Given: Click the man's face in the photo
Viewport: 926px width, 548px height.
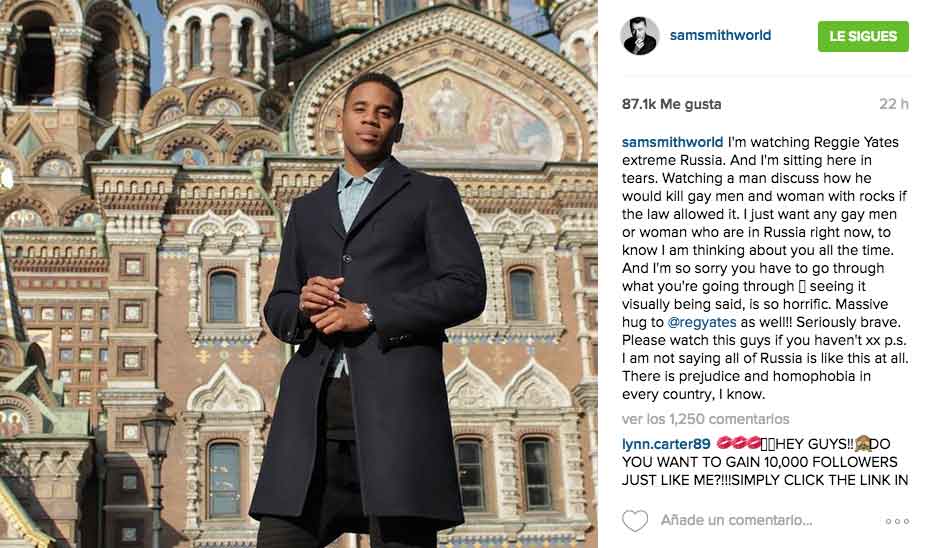Looking at the screenshot, I should tap(369, 118).
